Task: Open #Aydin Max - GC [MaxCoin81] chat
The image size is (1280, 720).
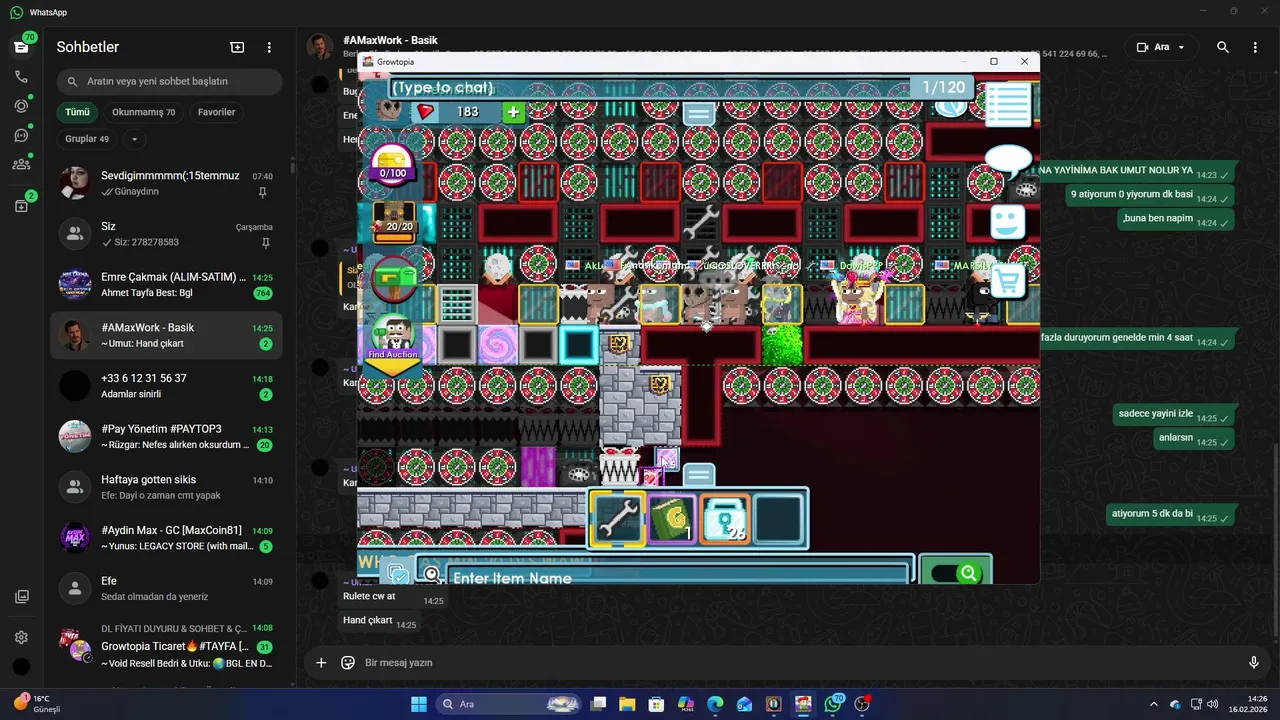Action: point(166,538)
